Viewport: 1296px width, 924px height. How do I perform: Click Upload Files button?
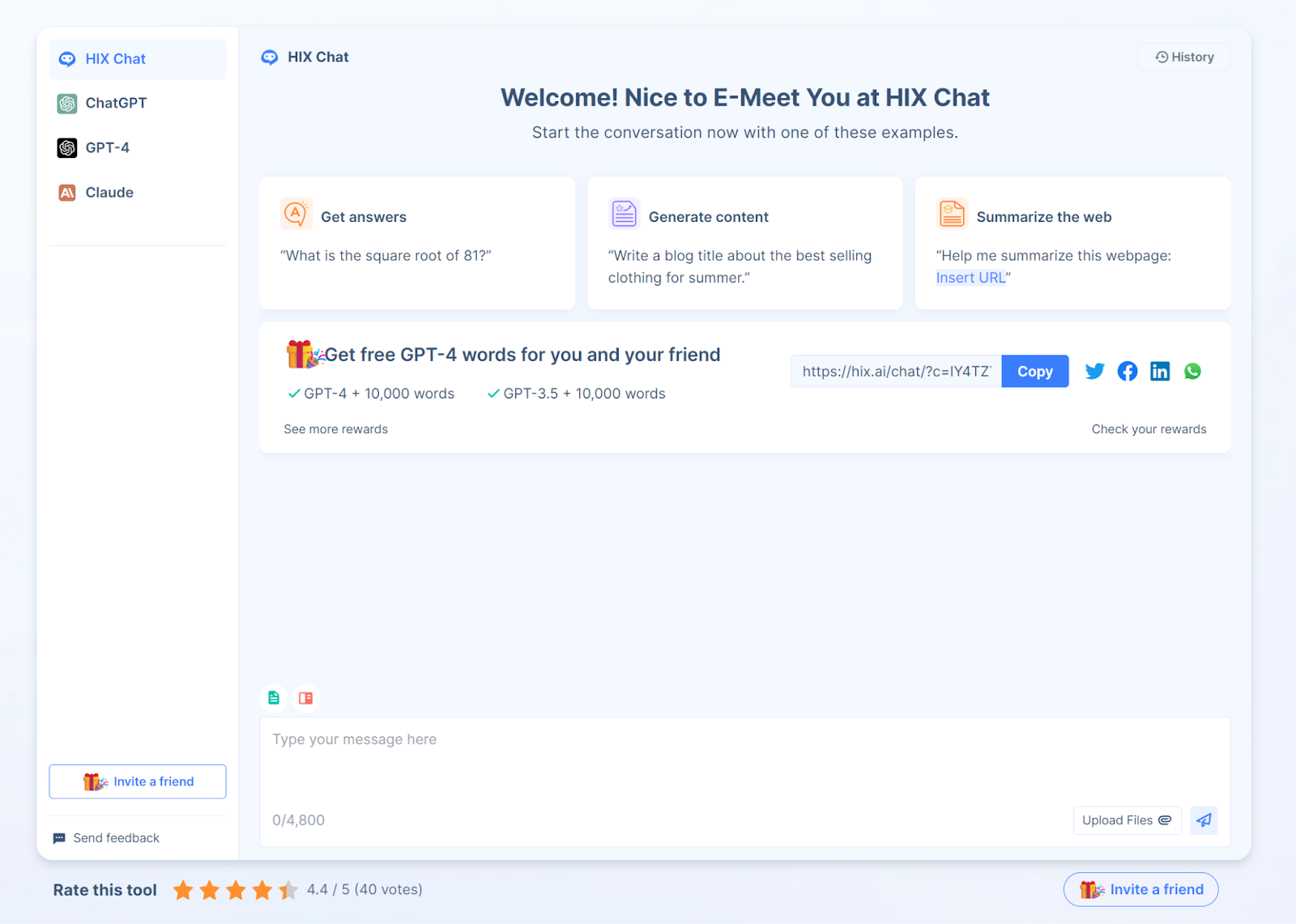[1128, 820]
